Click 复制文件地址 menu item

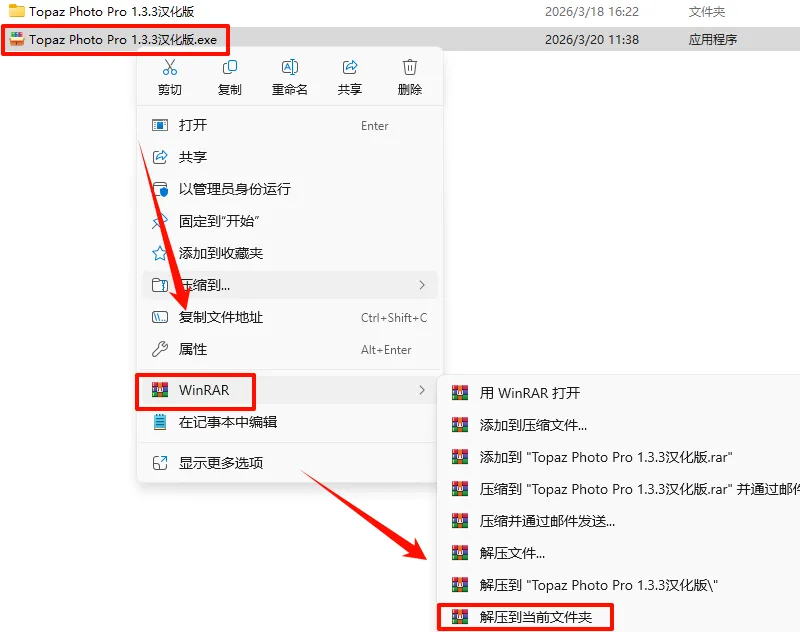point(289,317)
